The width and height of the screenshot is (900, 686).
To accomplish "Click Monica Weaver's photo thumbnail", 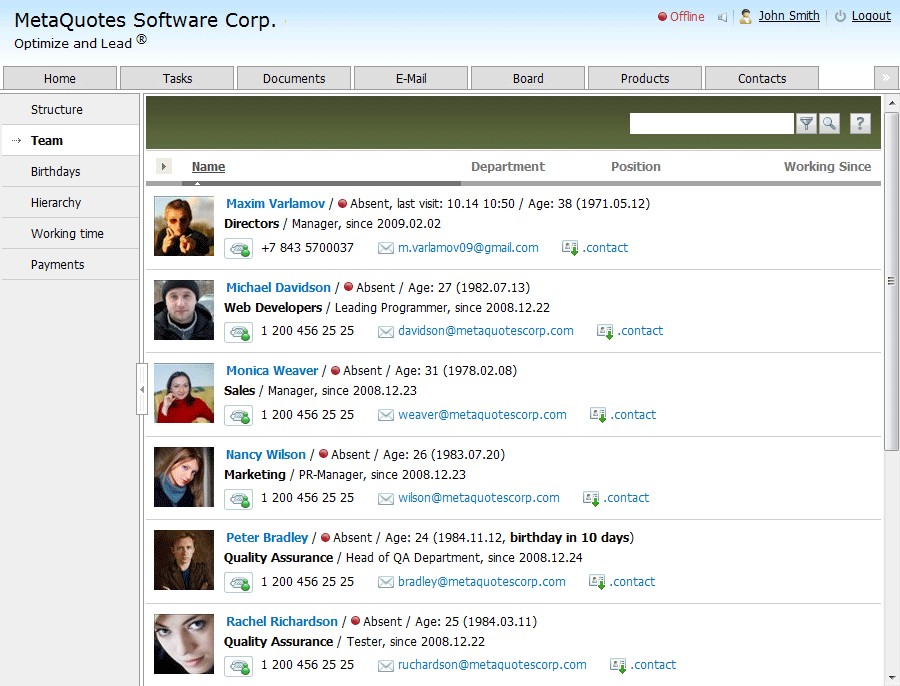I will tap(184, 393).
